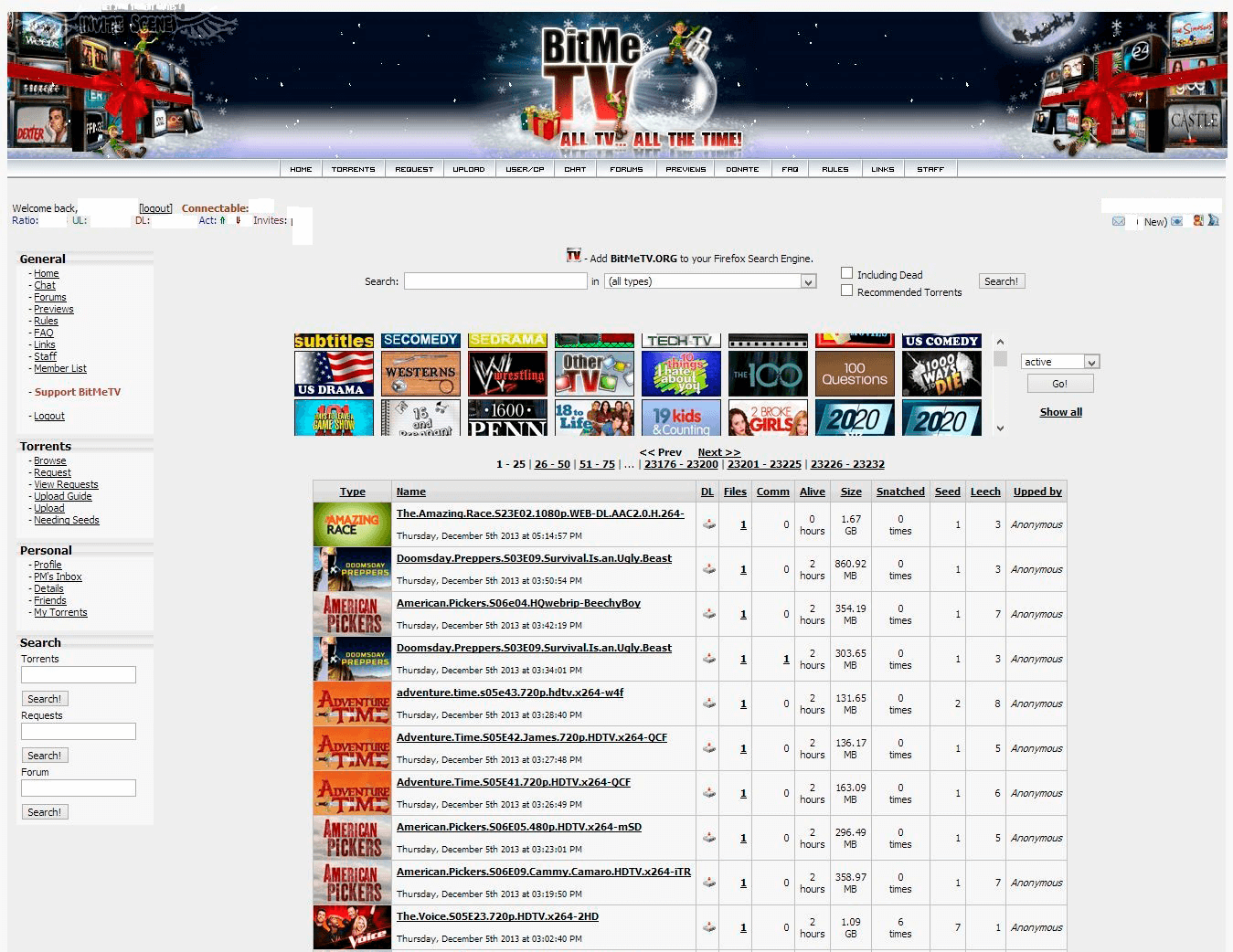Open Adventure.Time.S05E42.James torrent link
Viewport: 1233px width, 952px height.
point(532,737)
